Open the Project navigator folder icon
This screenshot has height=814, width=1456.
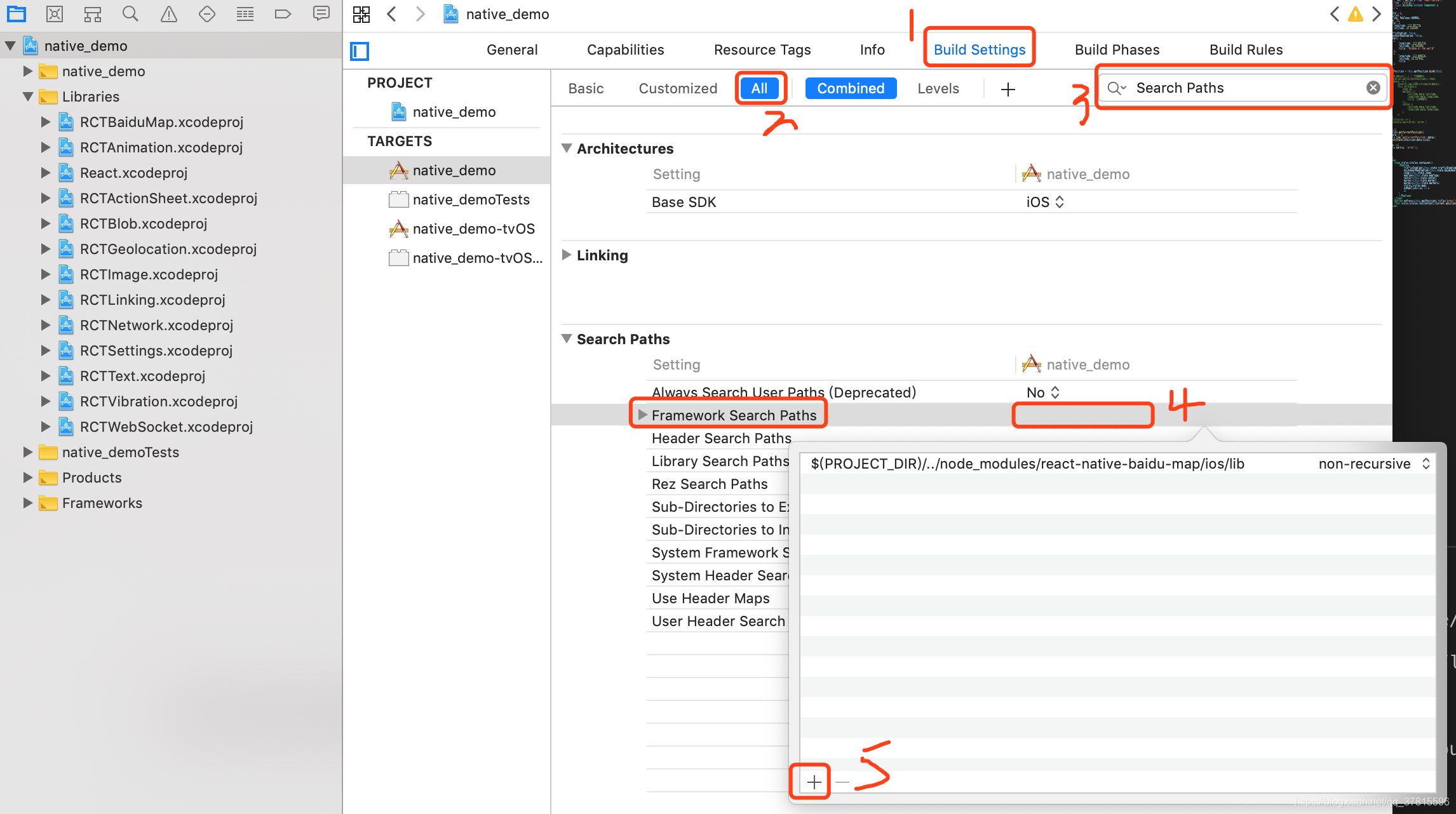click(17, 14)
